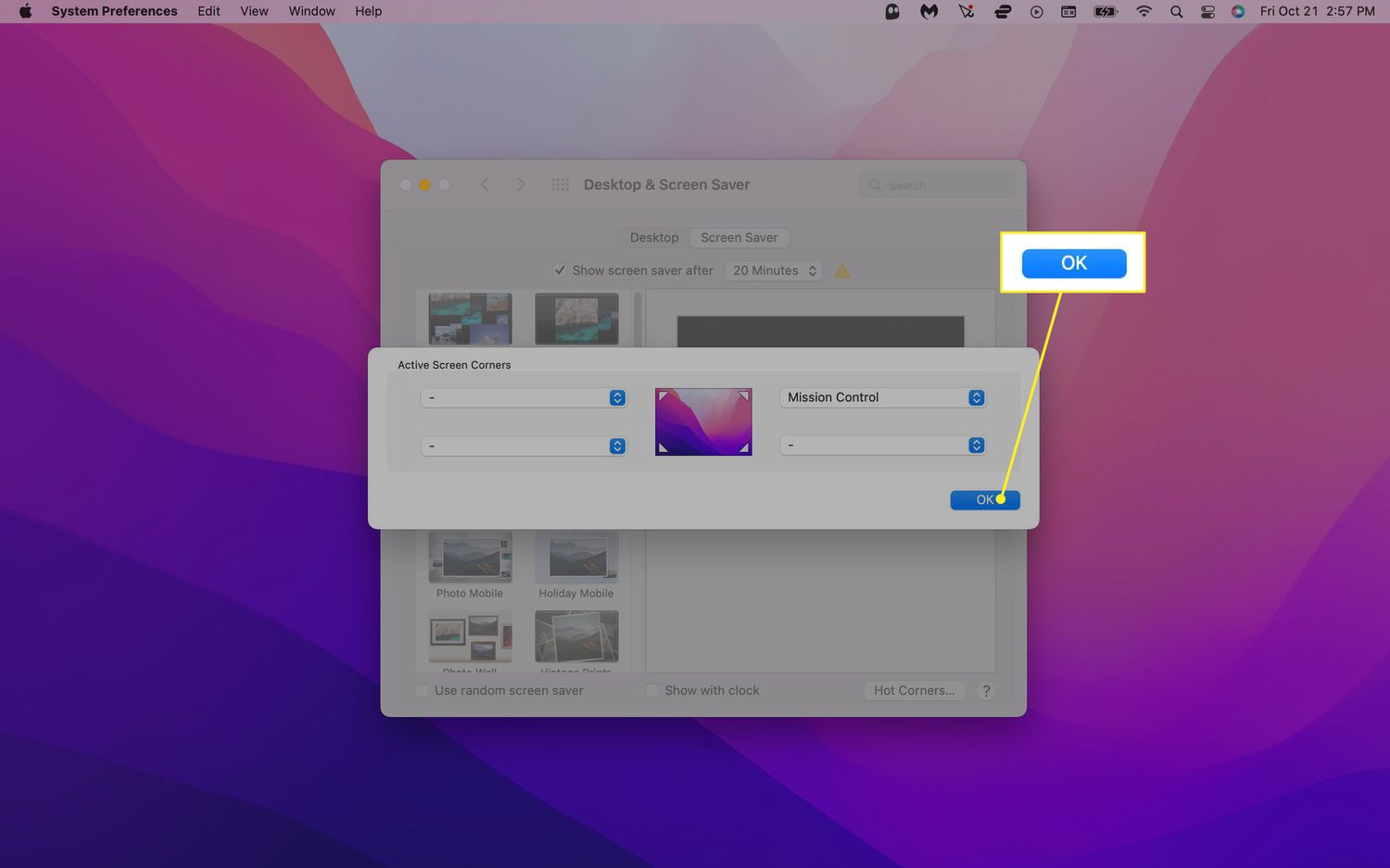Enable Use random screen saver
The height and width of the screenshot is (868, 1390).
coord(423,690)
